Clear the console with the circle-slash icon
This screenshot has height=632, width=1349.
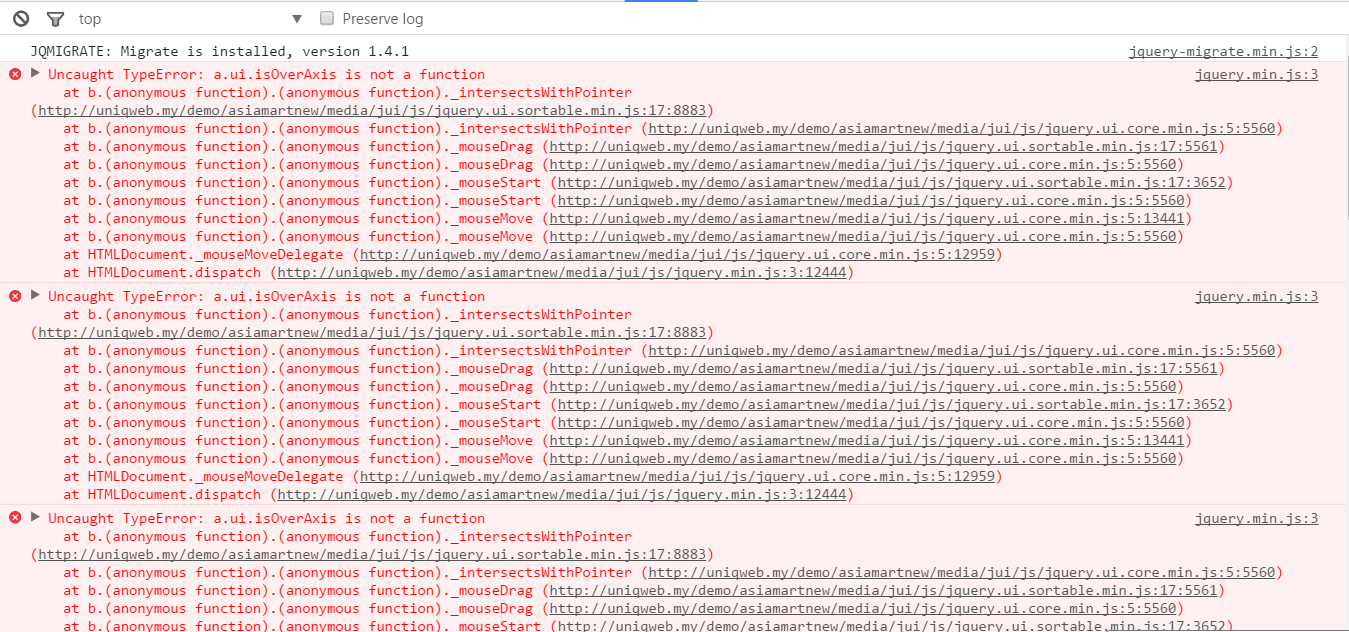pyautogui.click(x=21, y=18)
